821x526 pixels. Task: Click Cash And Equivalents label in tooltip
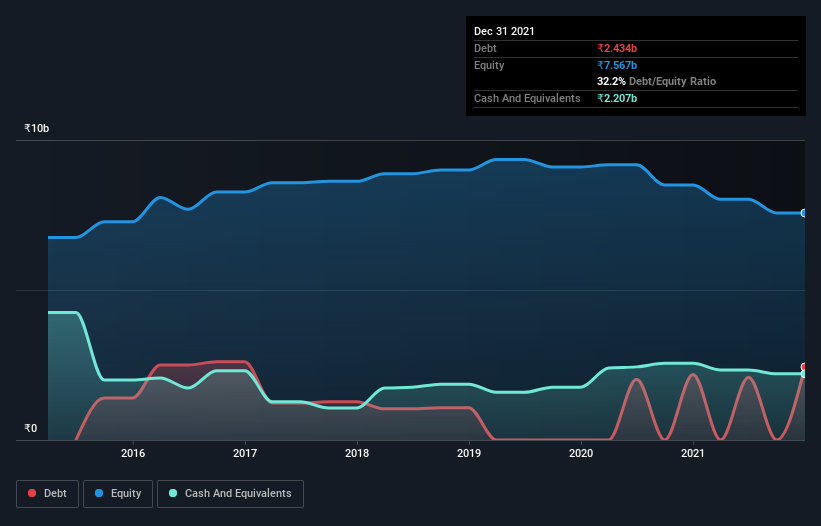527,98
